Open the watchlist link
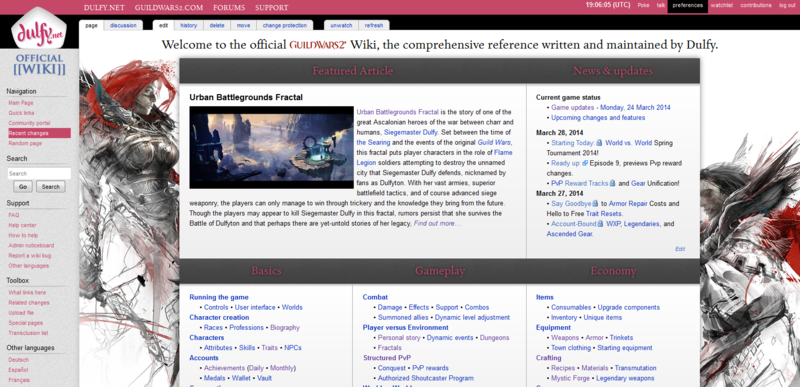The height and width of the screenshot is (387, 800). 722,6
